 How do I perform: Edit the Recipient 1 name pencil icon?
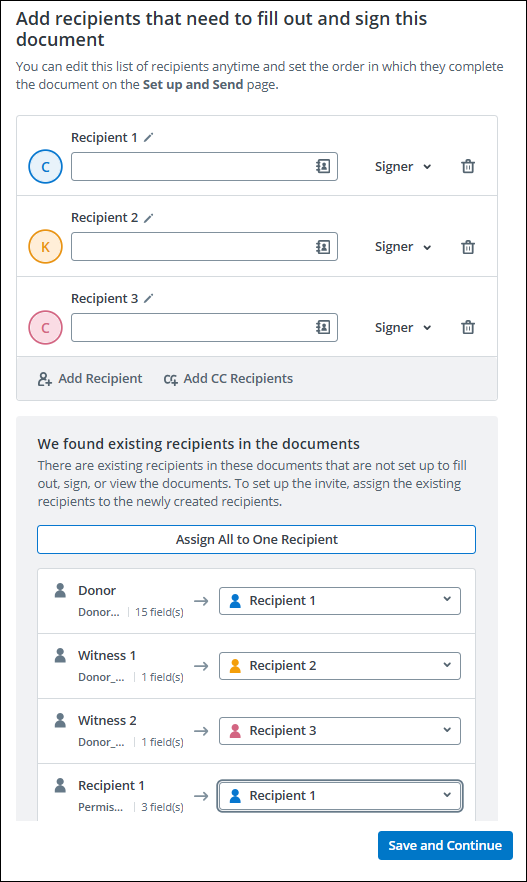tap(148, 137)
